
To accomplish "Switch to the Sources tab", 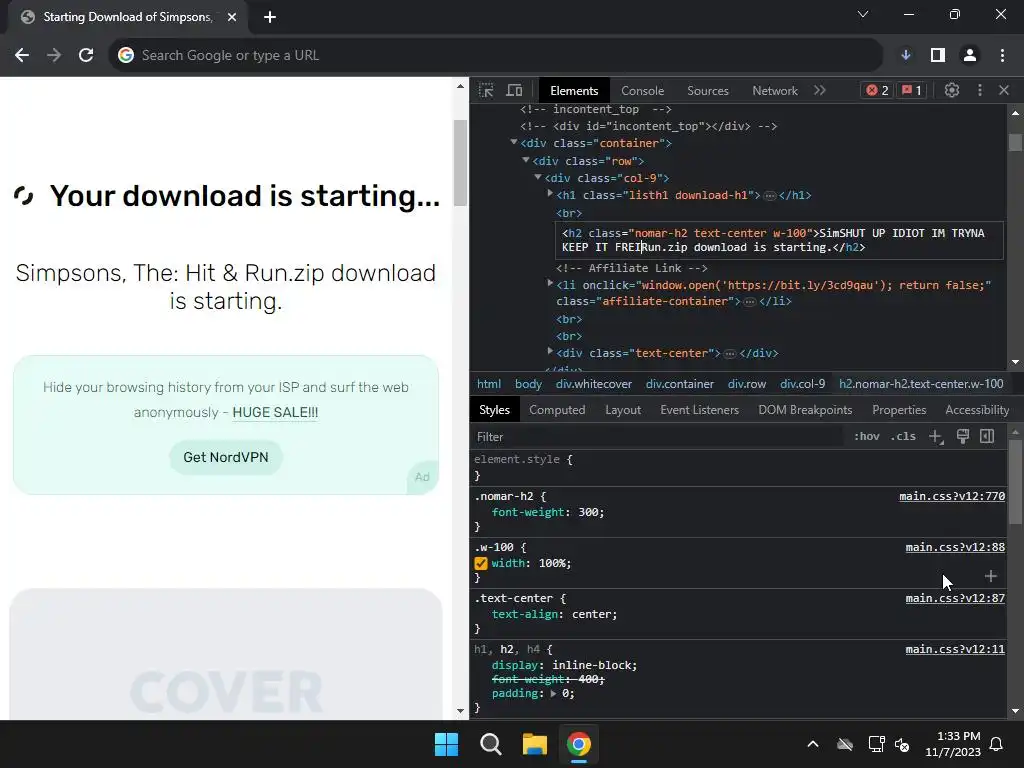I will pos(707,91).
